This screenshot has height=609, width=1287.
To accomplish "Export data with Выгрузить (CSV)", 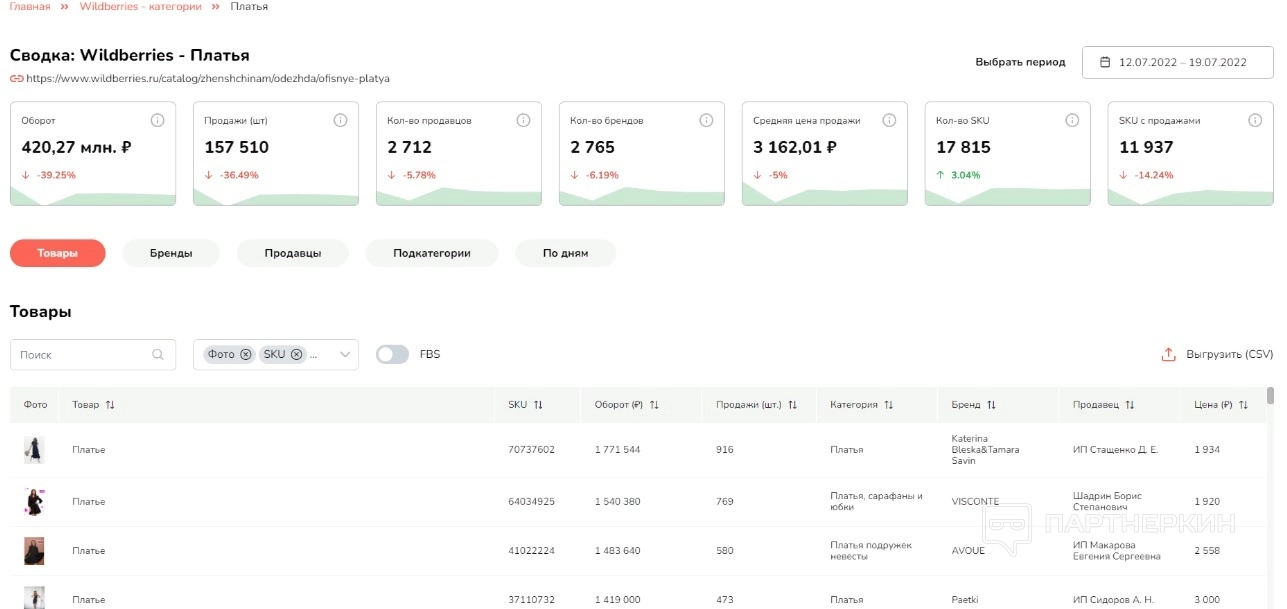I will pyautogui.click(x=1217, y=354).
